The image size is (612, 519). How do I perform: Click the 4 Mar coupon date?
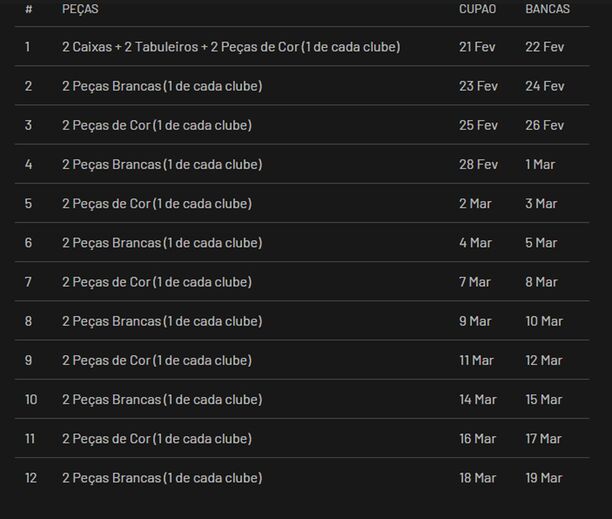tap(475, 243)
